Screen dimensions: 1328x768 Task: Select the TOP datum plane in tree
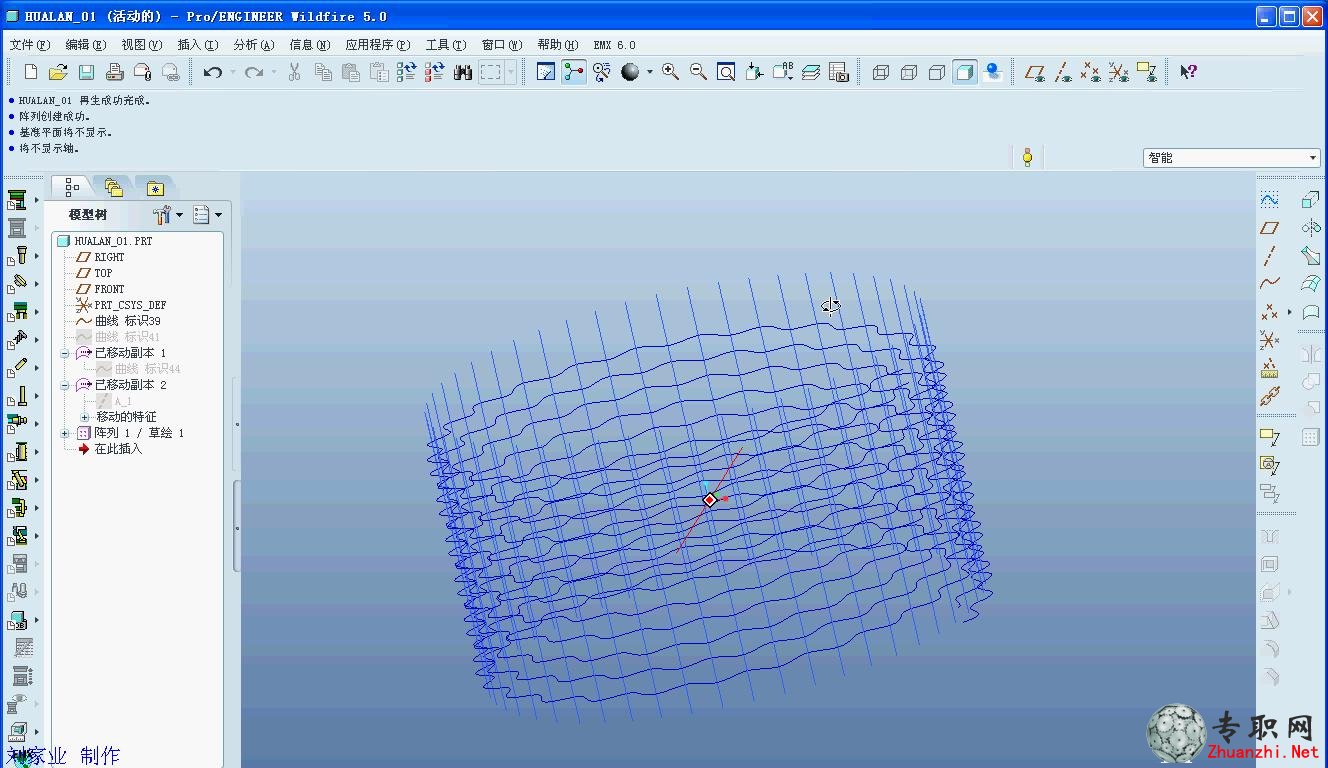point(95,273)
